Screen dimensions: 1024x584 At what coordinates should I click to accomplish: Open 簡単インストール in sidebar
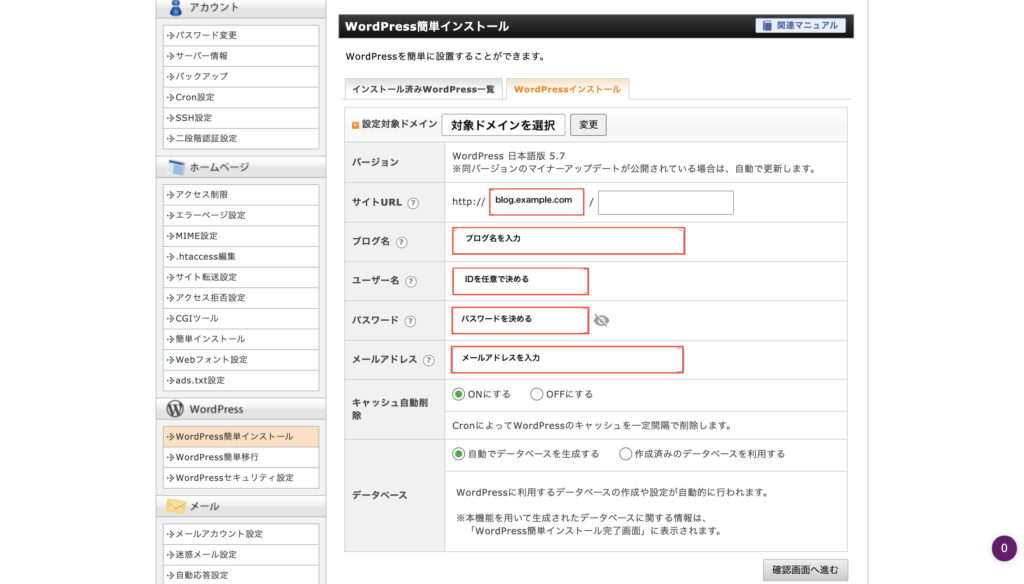(241, 339)
